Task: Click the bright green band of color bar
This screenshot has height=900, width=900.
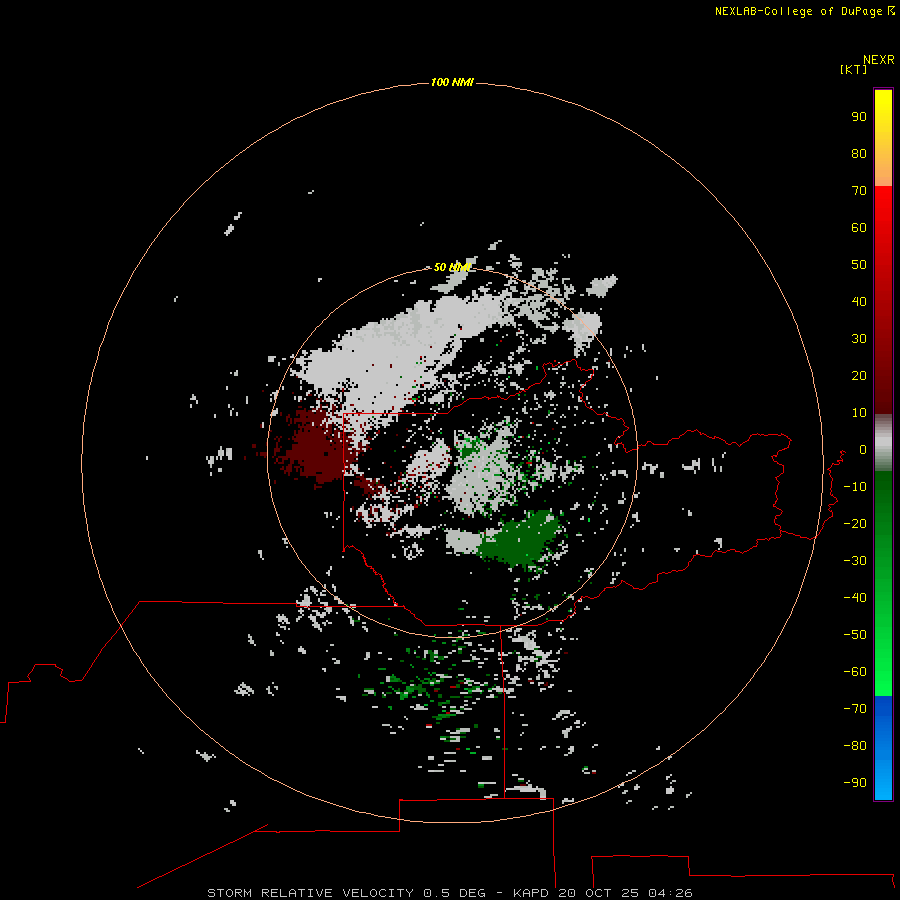Action: (883, 660)
